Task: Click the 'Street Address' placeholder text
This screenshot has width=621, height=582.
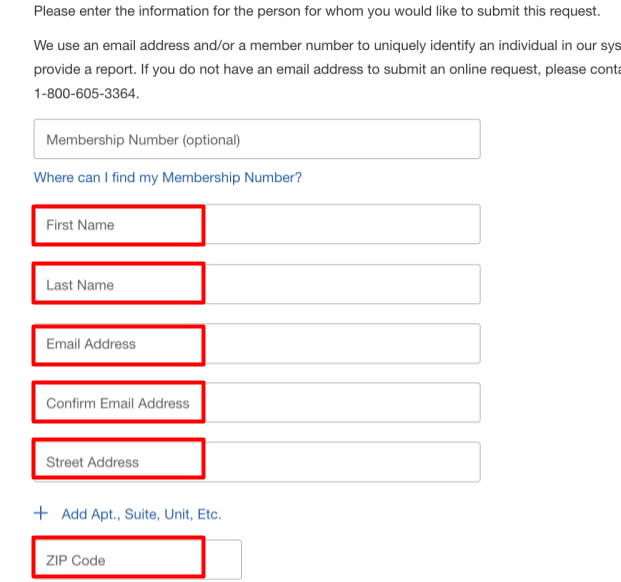Action: click(92, 462)
